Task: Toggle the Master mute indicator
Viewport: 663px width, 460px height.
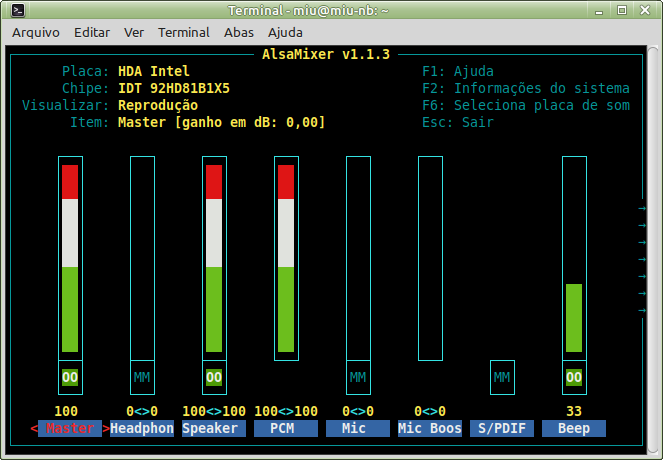Action: tap(70, 377)
